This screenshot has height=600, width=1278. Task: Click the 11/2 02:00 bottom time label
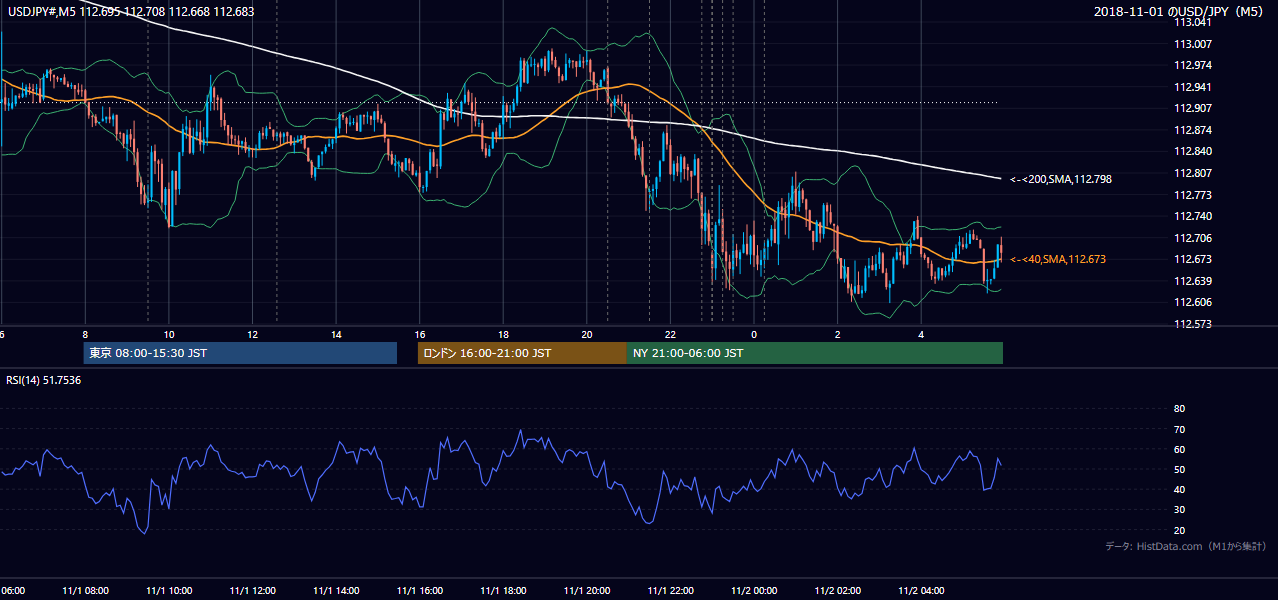(x=838, y=591)
